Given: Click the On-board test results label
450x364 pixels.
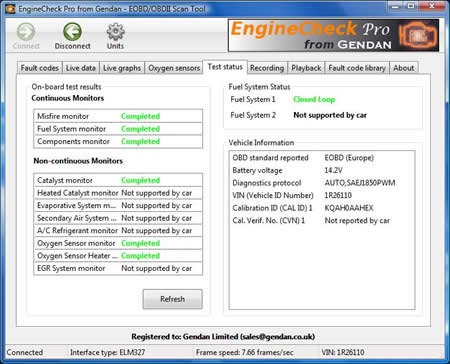Looking at the screenshot, I should click(66, 87).
